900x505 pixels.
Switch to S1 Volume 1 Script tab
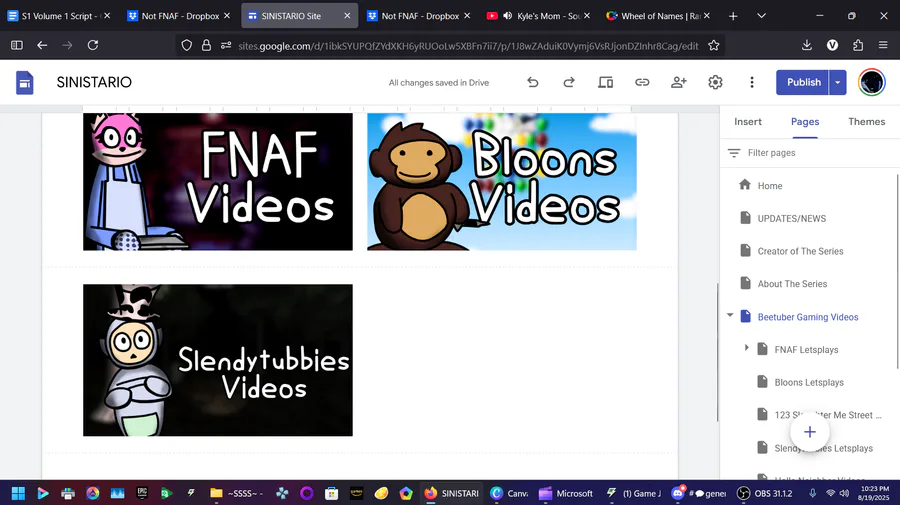click(59, 16)
